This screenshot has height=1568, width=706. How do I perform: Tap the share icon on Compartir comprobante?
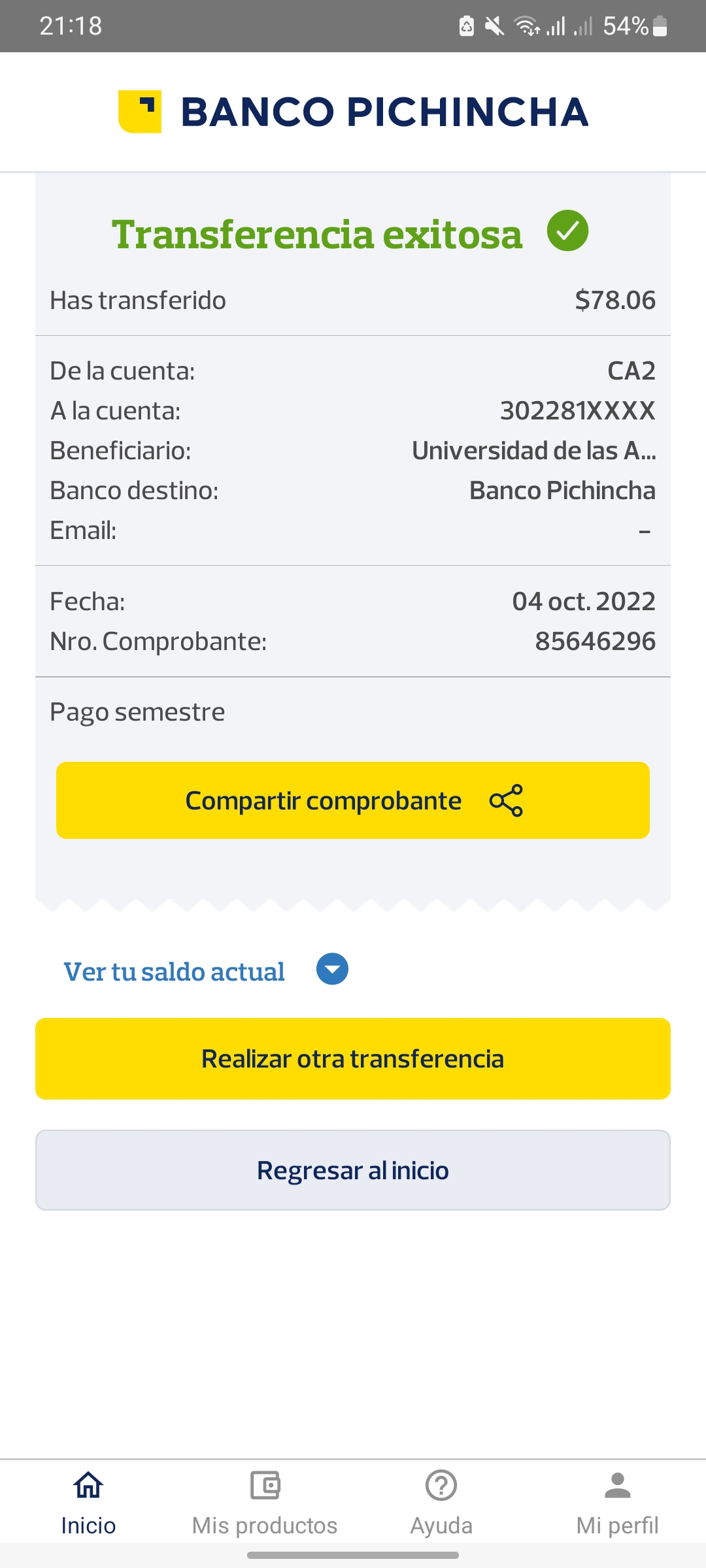[507, 800]
